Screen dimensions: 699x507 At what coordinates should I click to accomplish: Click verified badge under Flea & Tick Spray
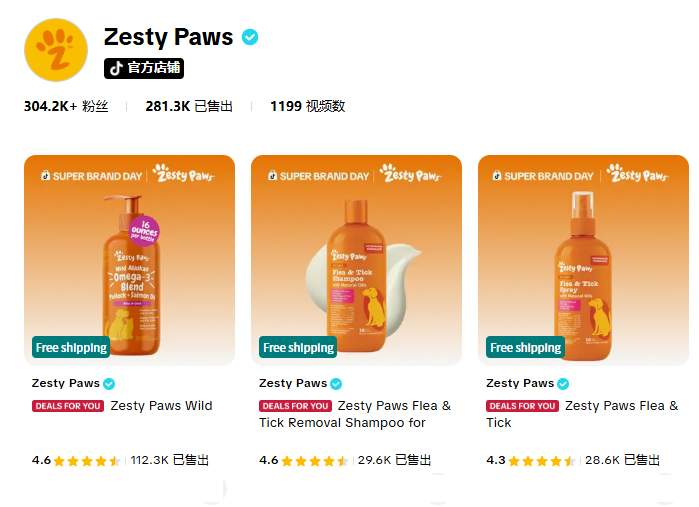click(x=563, y=383)
